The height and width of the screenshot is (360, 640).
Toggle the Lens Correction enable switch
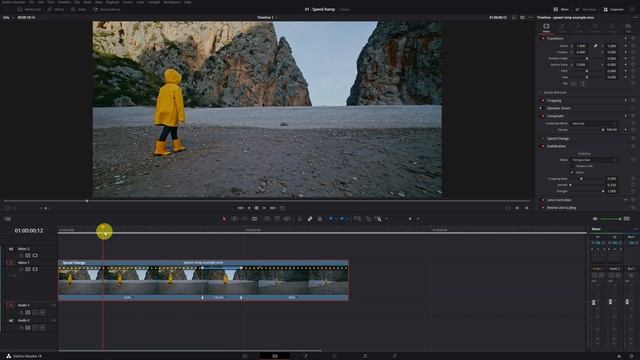click(x=542, y=200)
